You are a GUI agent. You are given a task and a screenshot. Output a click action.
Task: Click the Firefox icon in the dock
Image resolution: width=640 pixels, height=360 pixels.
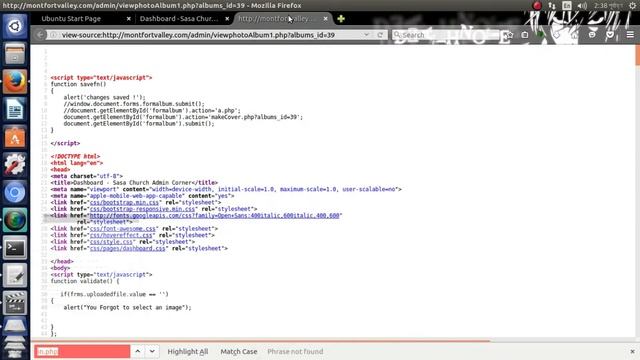(x=15, y=82)
